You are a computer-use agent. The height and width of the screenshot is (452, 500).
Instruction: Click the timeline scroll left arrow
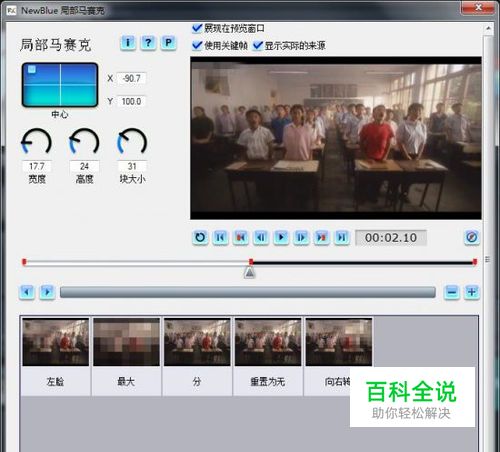tap(27, 292)
